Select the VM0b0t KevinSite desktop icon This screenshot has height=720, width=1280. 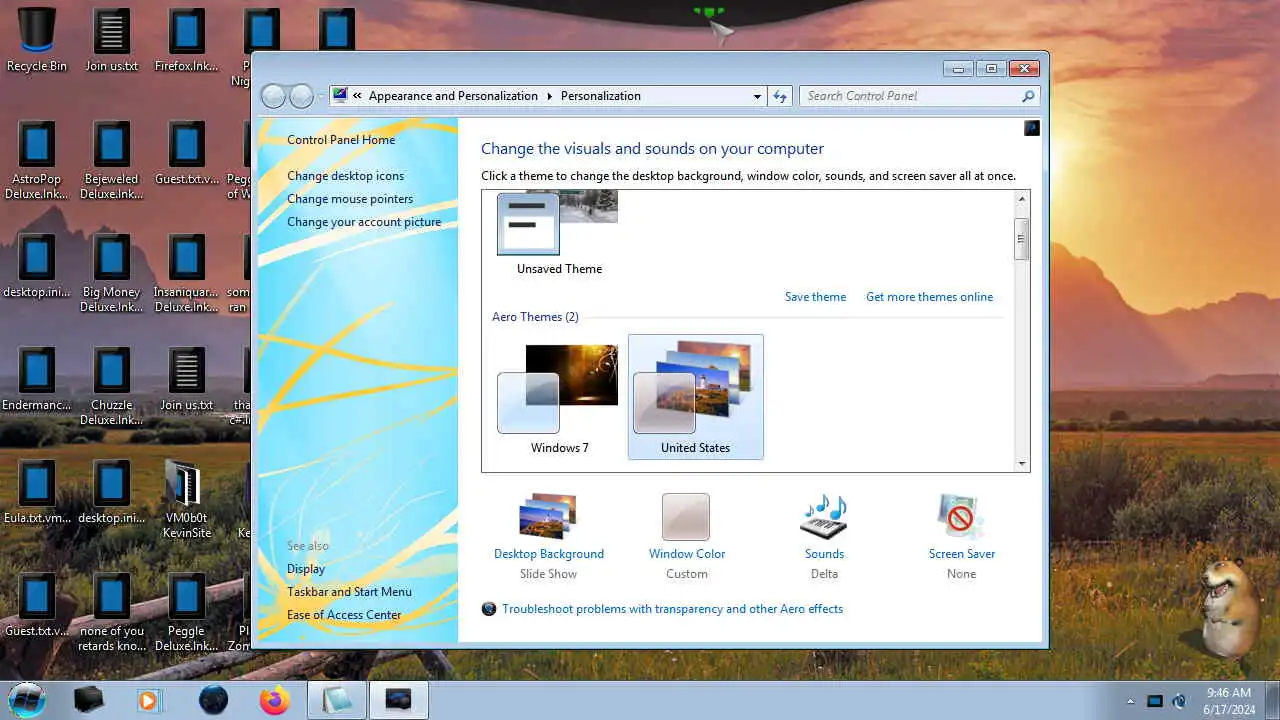[186, 499]
